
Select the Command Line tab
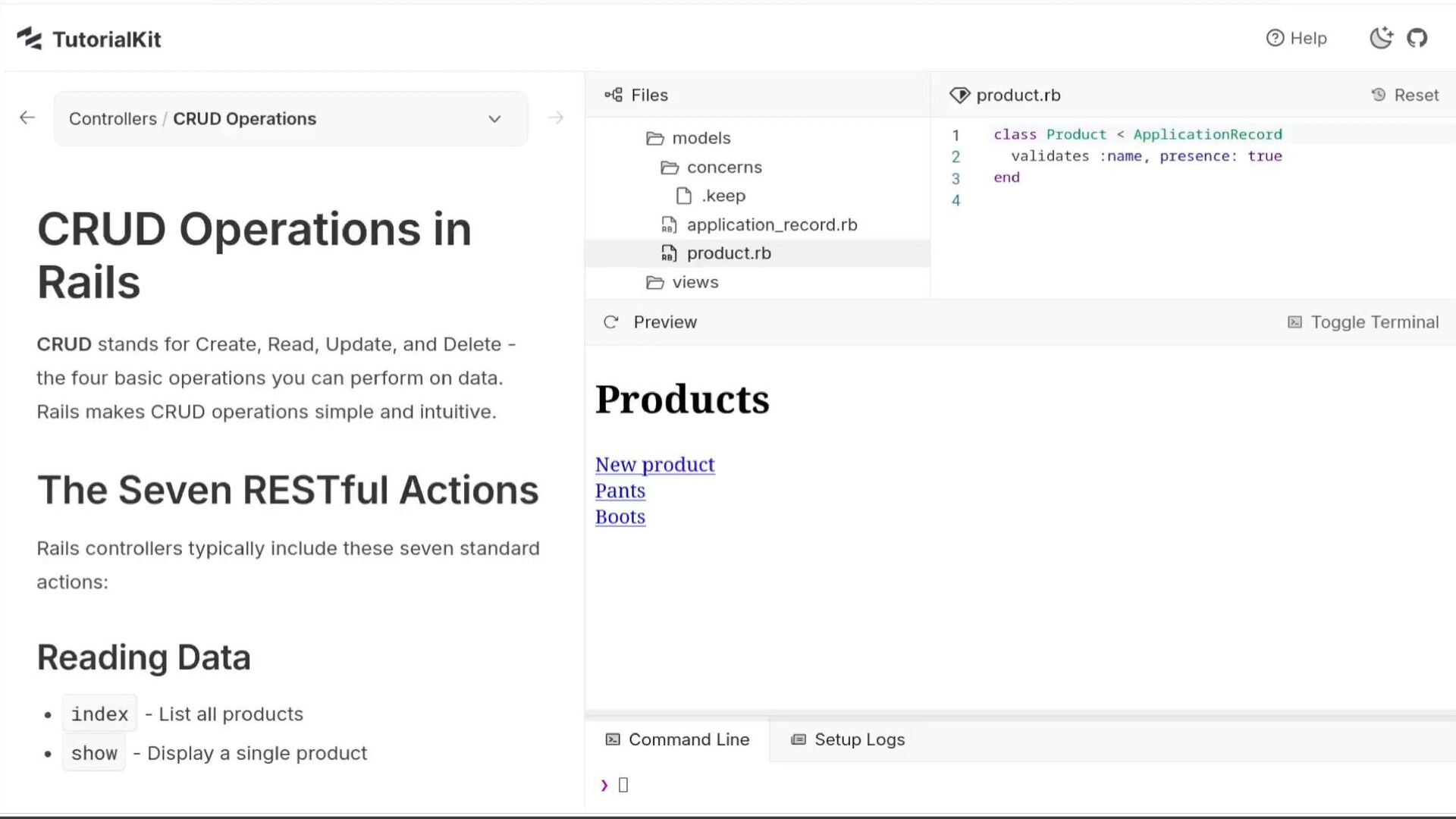coord(677,739)
